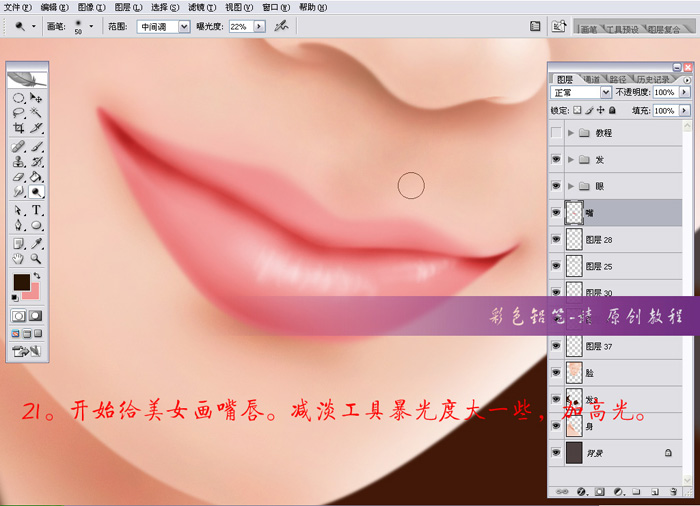Click the airbrush icon in options bar
Screen dimensions: 700x506
281,26
